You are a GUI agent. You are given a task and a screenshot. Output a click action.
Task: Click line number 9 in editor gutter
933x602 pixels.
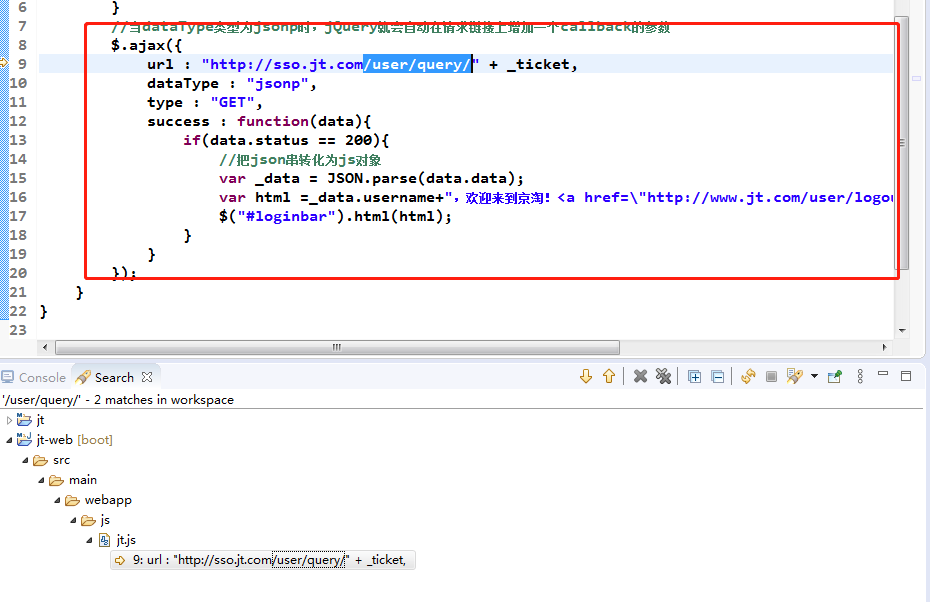click(22, 64)
